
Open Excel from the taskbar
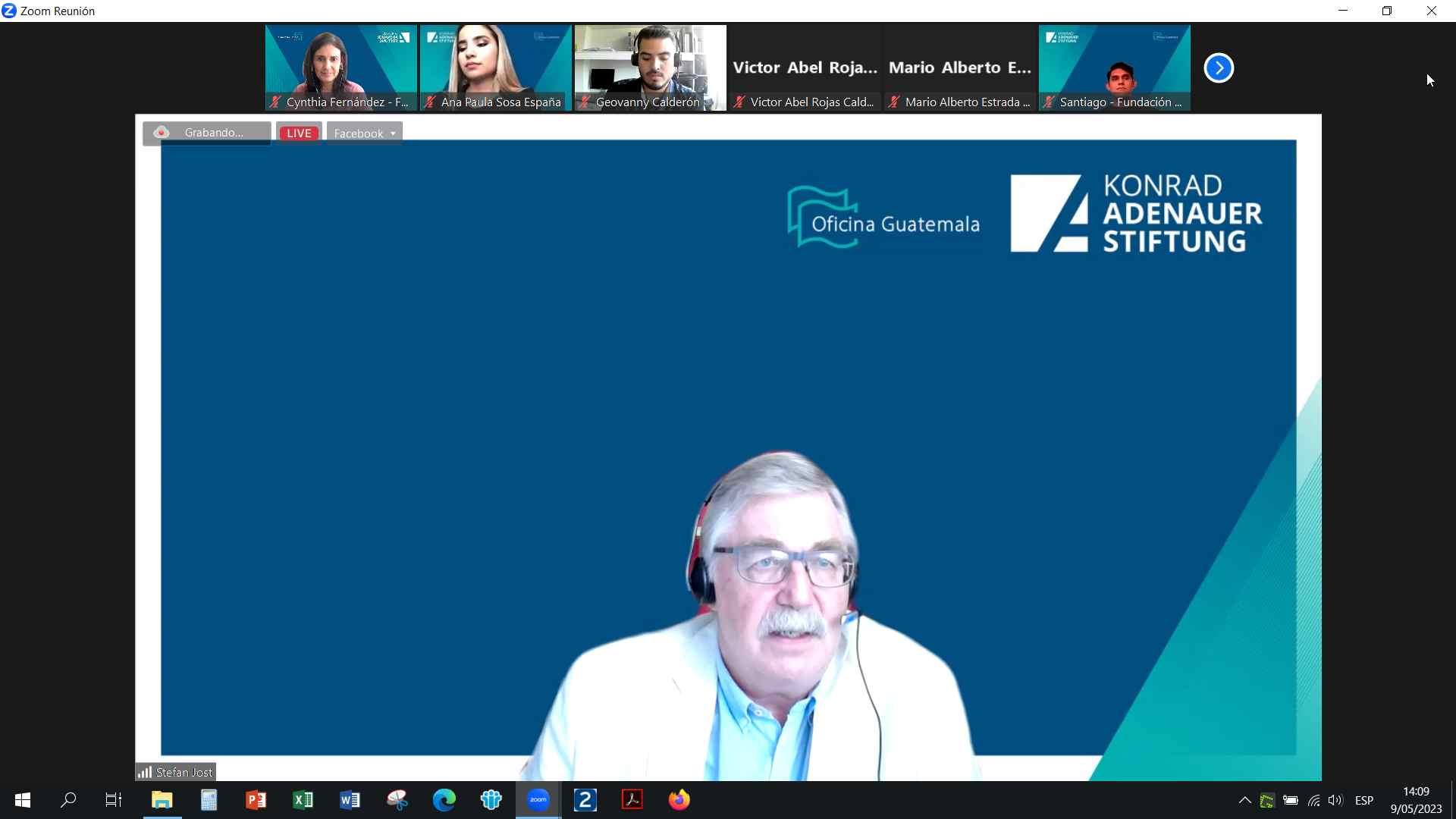click(x=303, y=800)
